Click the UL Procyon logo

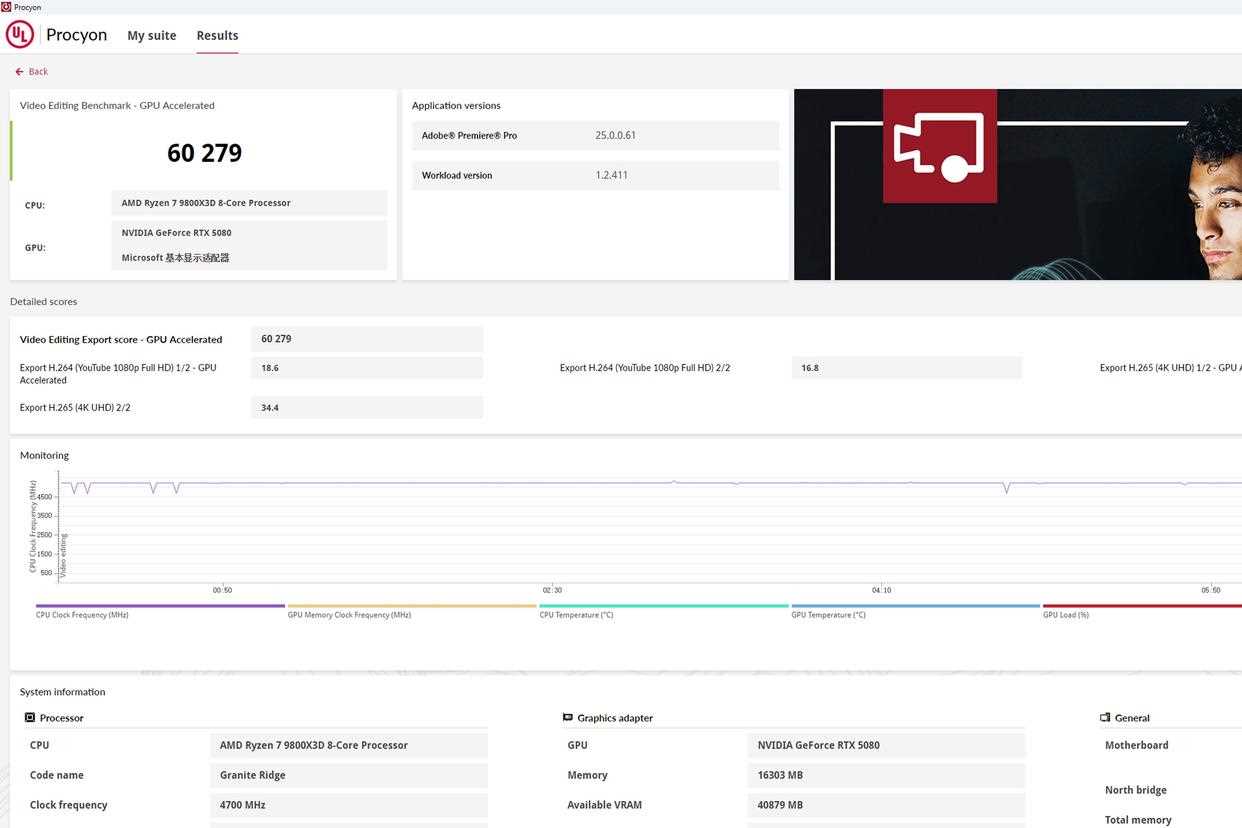click(x=20, y=35)
